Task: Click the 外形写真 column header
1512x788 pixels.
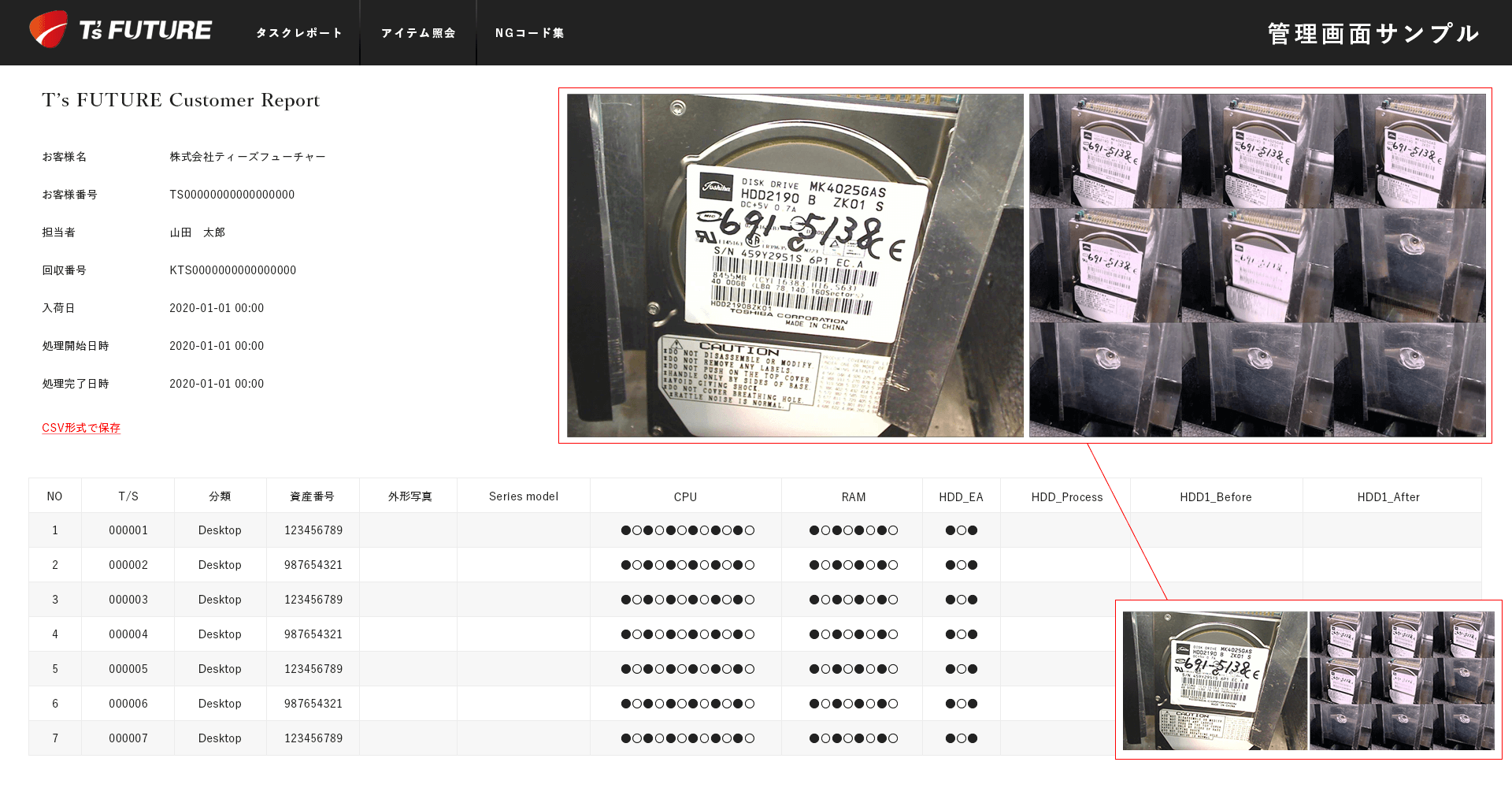Action: (409, 496)
